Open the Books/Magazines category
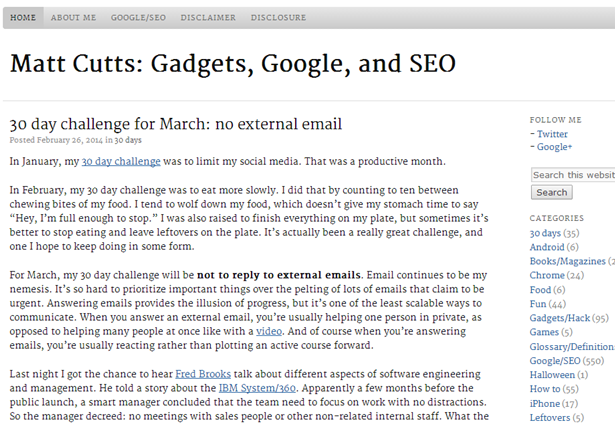The image size is (615, 424). [x=568, y=261]
